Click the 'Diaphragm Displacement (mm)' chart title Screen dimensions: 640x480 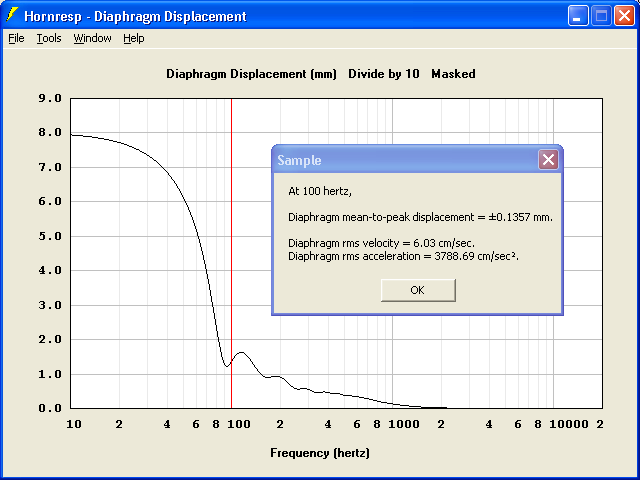point(251,74)
